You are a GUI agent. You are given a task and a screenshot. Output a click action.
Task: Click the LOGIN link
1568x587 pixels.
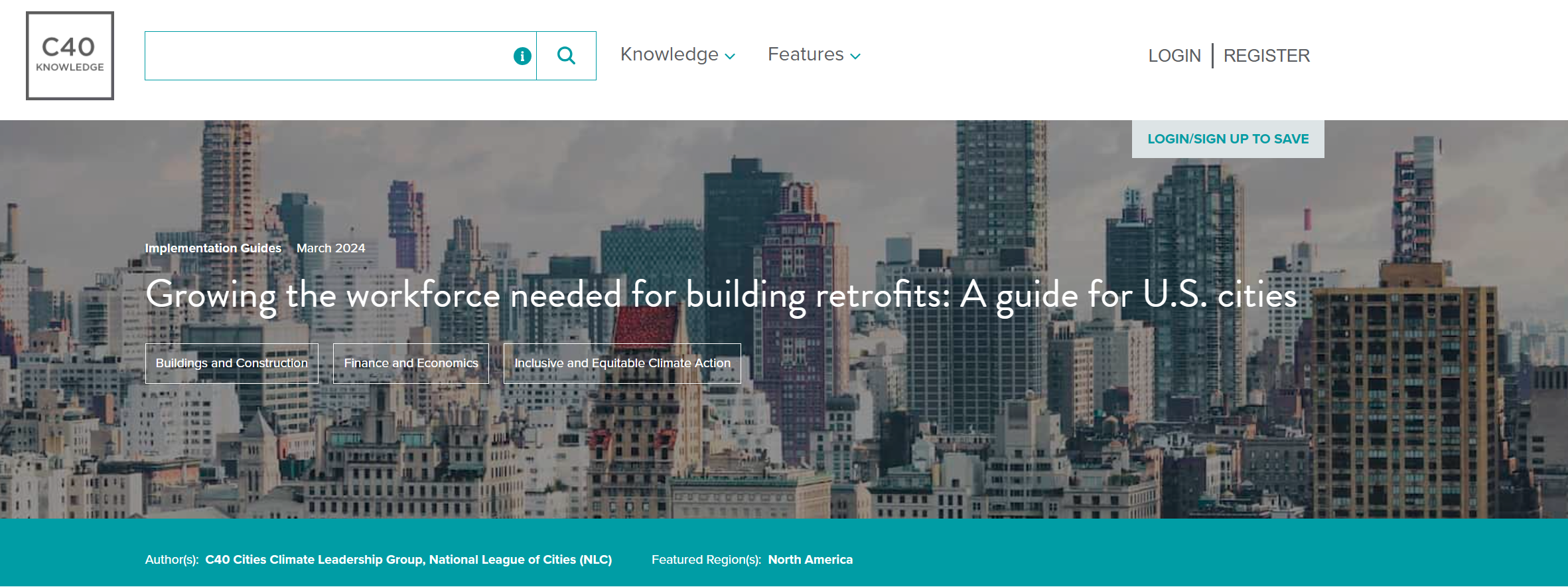(x=1174, y=56)
